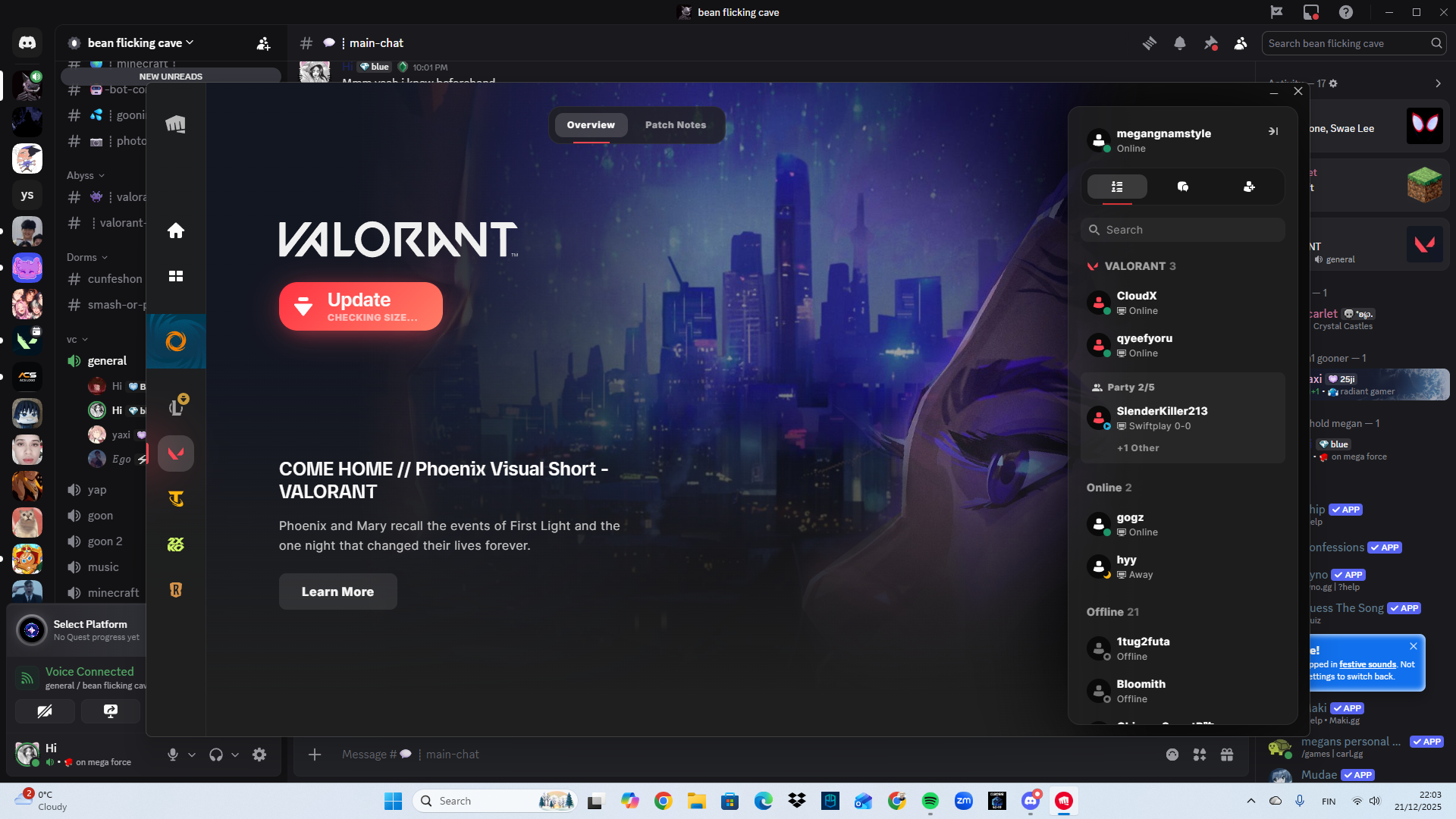Image resolution: width=1456 pixels, height=819 pixels.
Task: Select the Valorant game icon in sidebar
Action: click(176, 453)
